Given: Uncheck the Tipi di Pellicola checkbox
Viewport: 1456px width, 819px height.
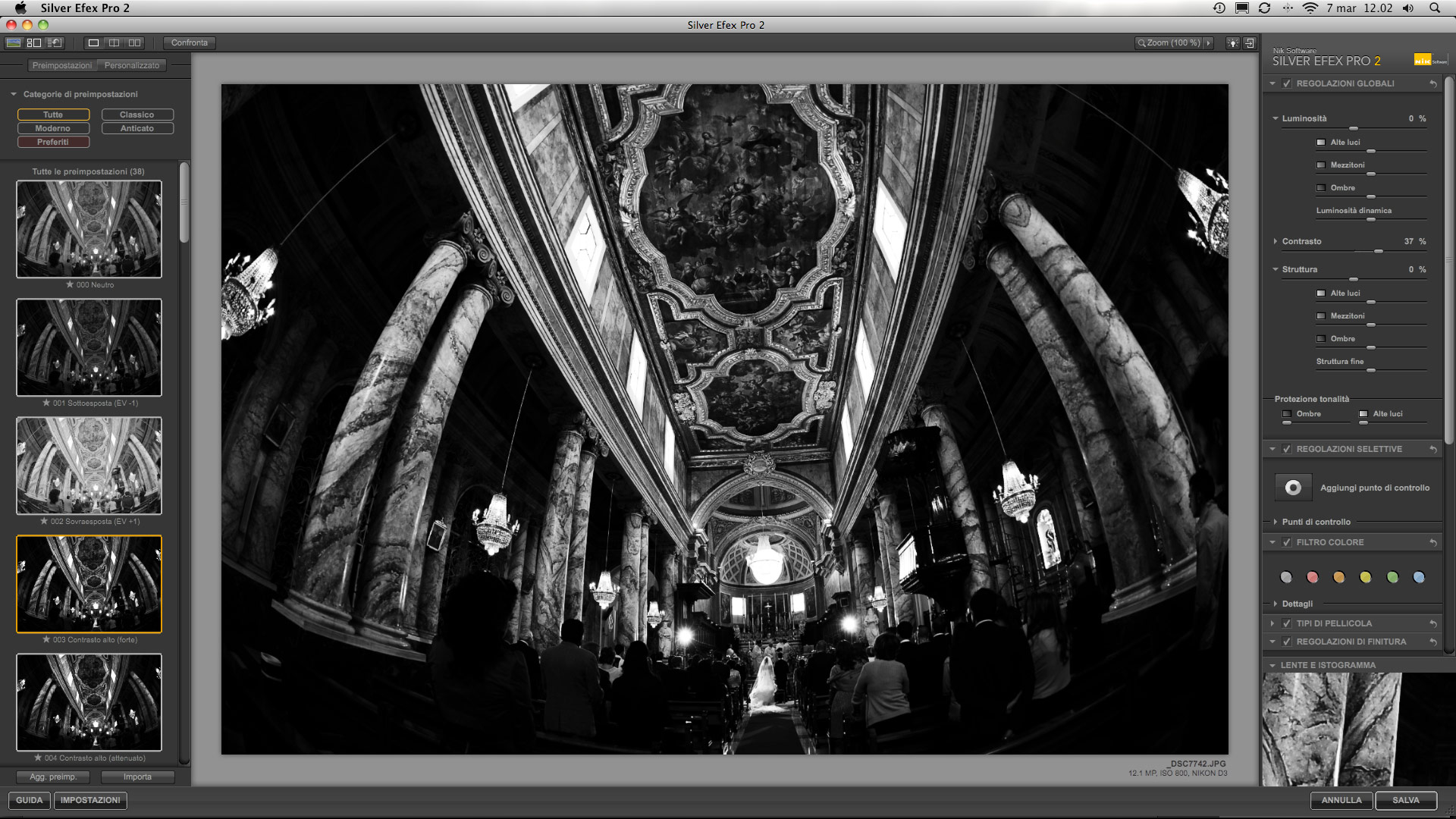Looking at the screenshot, I should (1287, 624).
